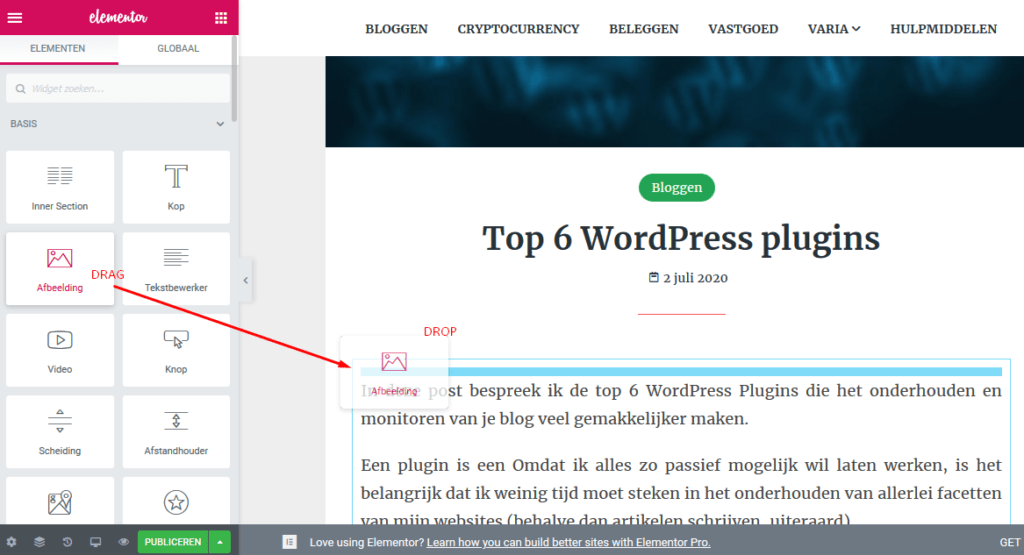This screenshot has height=555, width=1024.
Task: Open the Elementor Pro learn-more link
Action: (x=568, y=542)
